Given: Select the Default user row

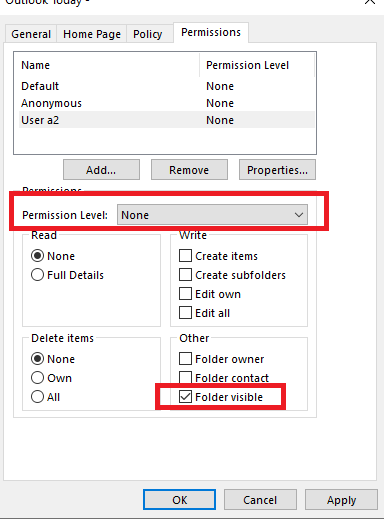Looking at the screenshot, I should tap(167, 86).
